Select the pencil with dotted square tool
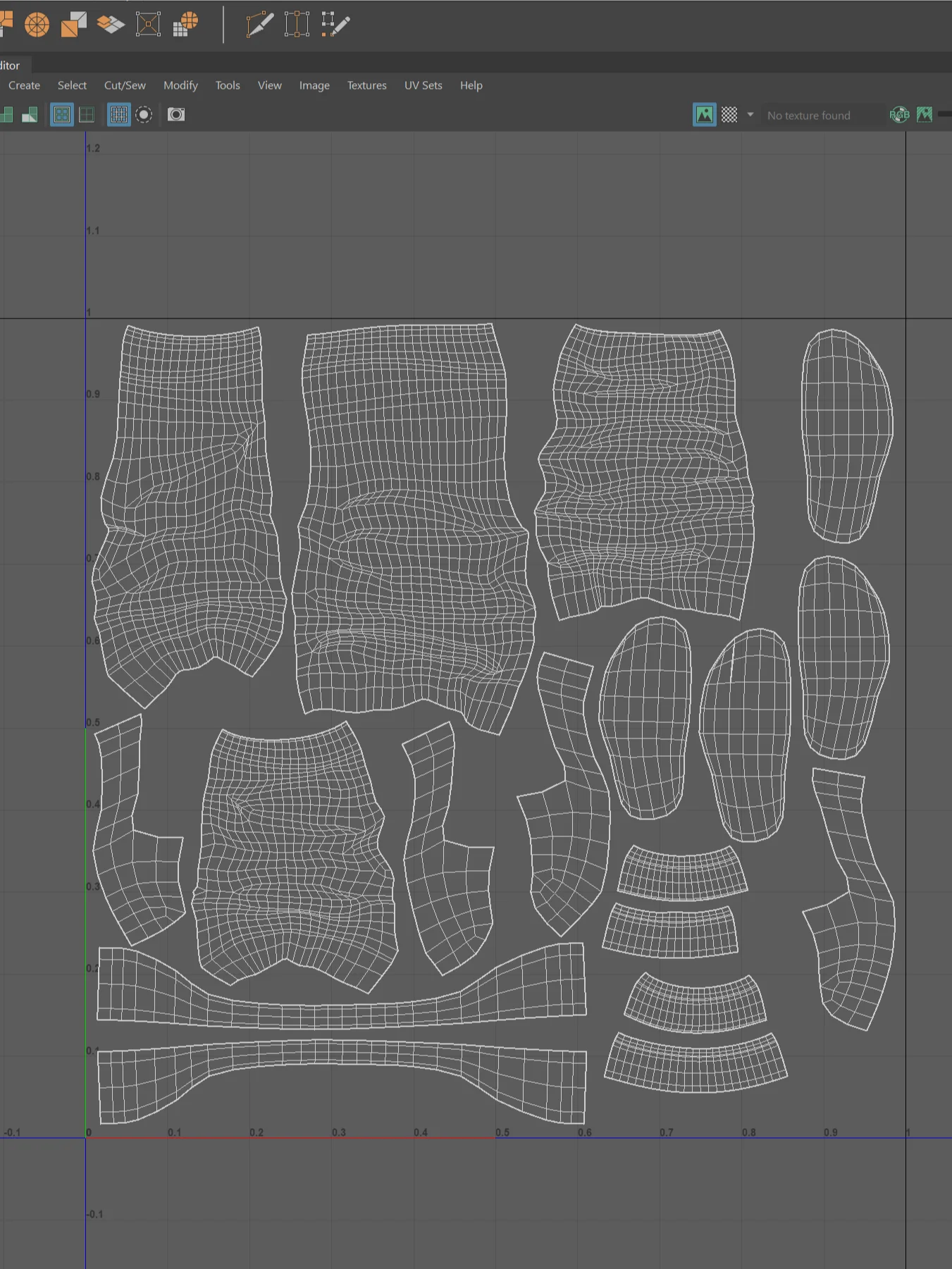952x1269 pixels. coord(335,25)
